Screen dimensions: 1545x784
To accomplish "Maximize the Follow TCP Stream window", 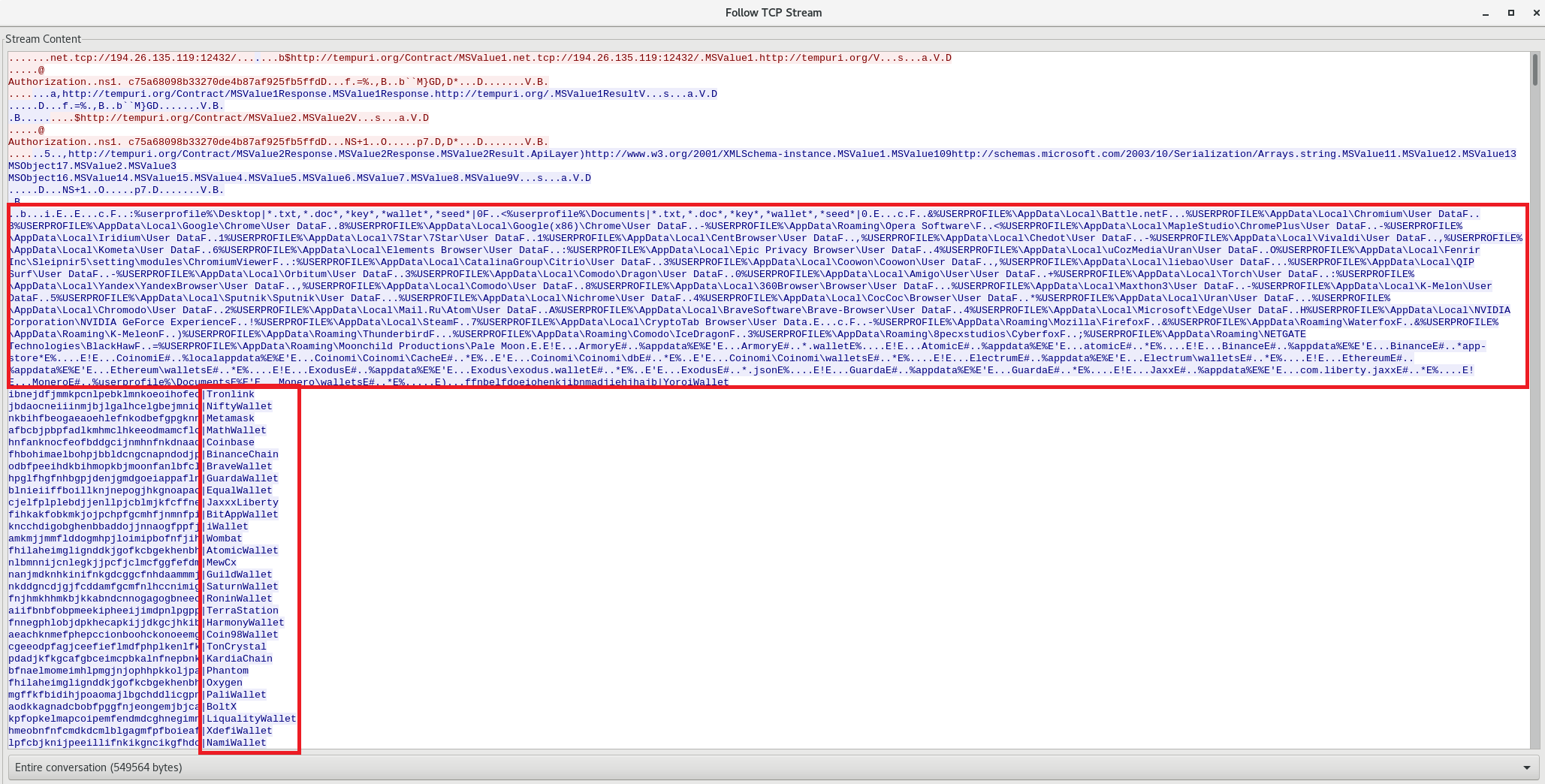I will (1511, 13).
